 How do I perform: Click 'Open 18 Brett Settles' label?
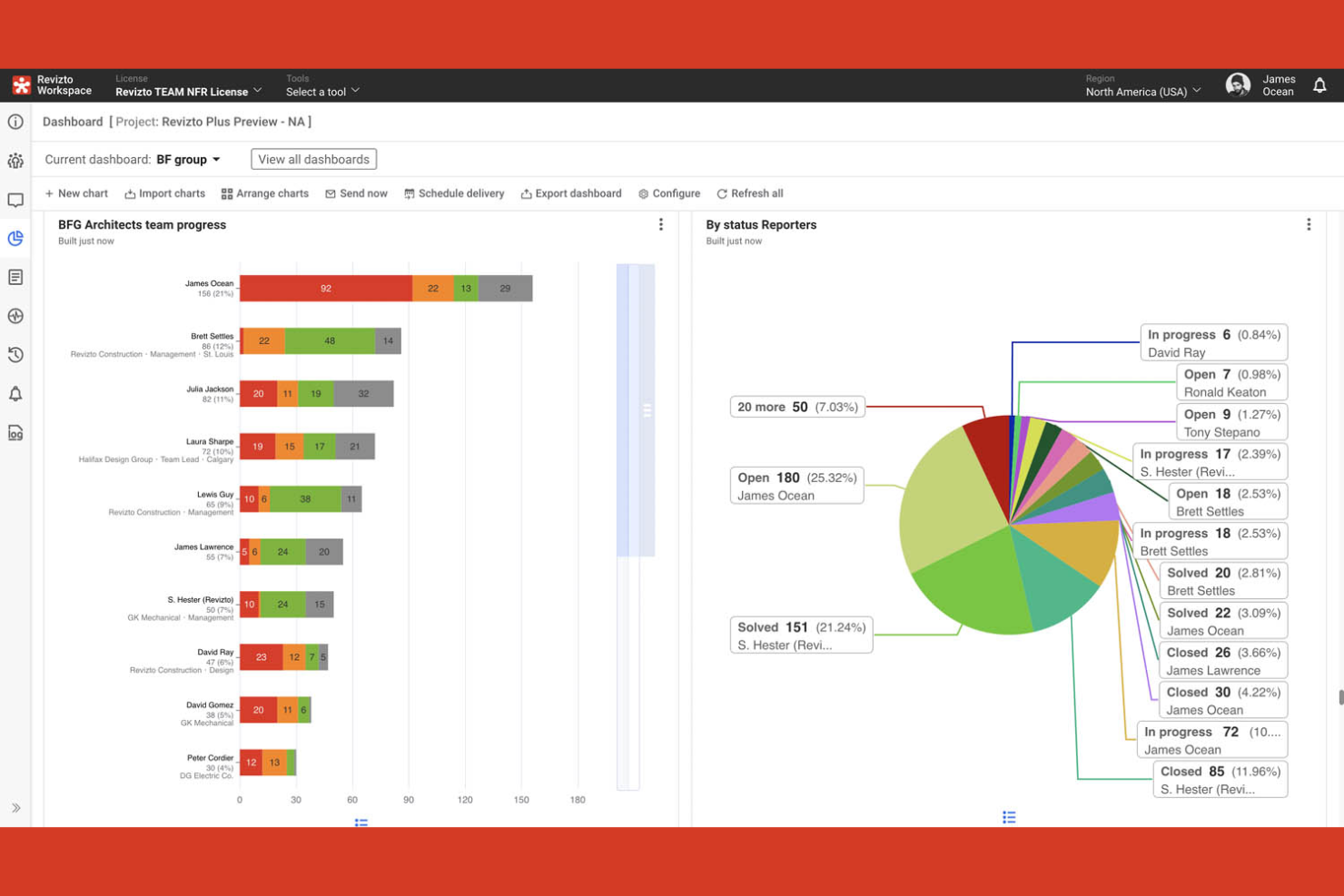(1228, 502)
